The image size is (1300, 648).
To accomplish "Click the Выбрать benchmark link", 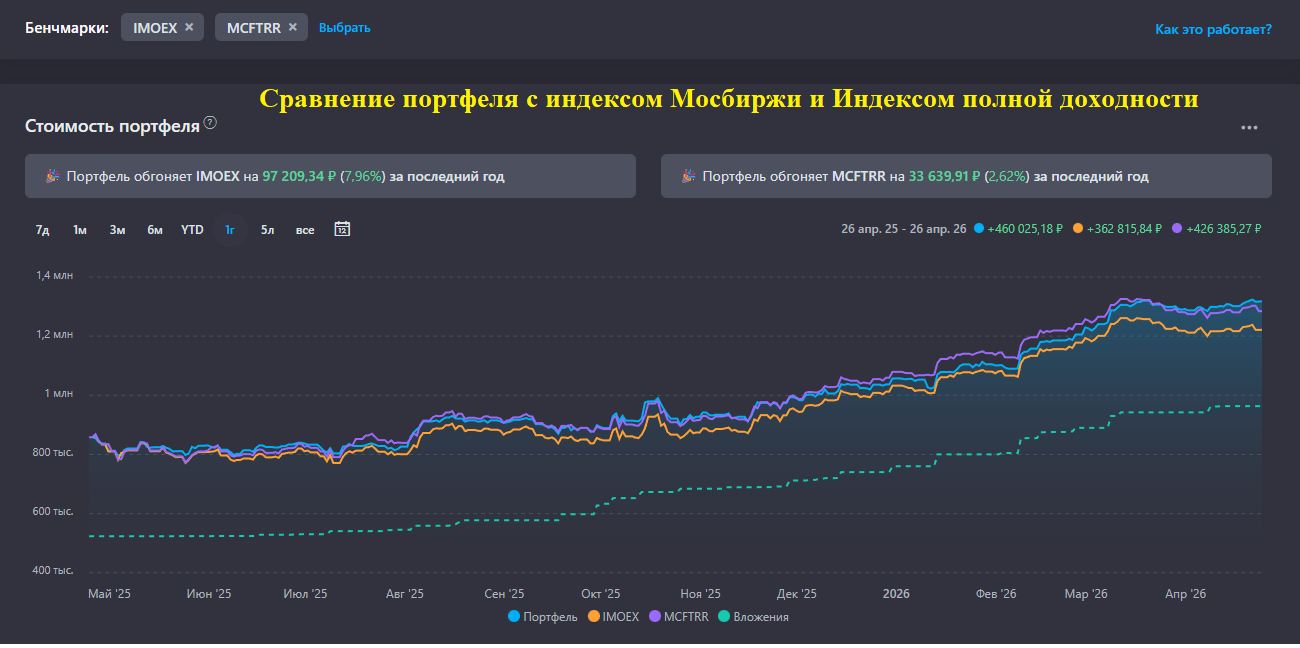I will (345, 28).
